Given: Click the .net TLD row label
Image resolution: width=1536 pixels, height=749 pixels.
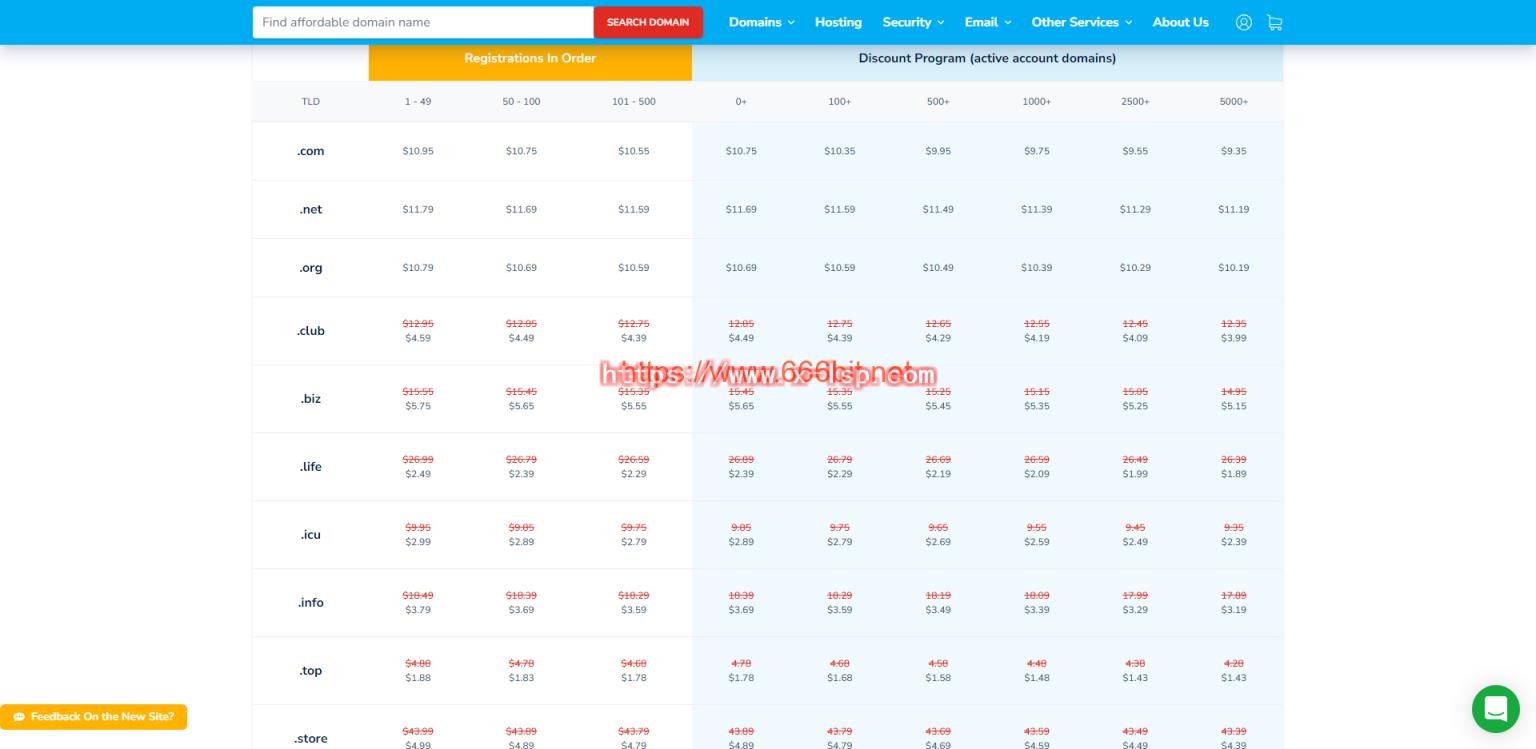Looking at the screenshot, I should 311,209.
